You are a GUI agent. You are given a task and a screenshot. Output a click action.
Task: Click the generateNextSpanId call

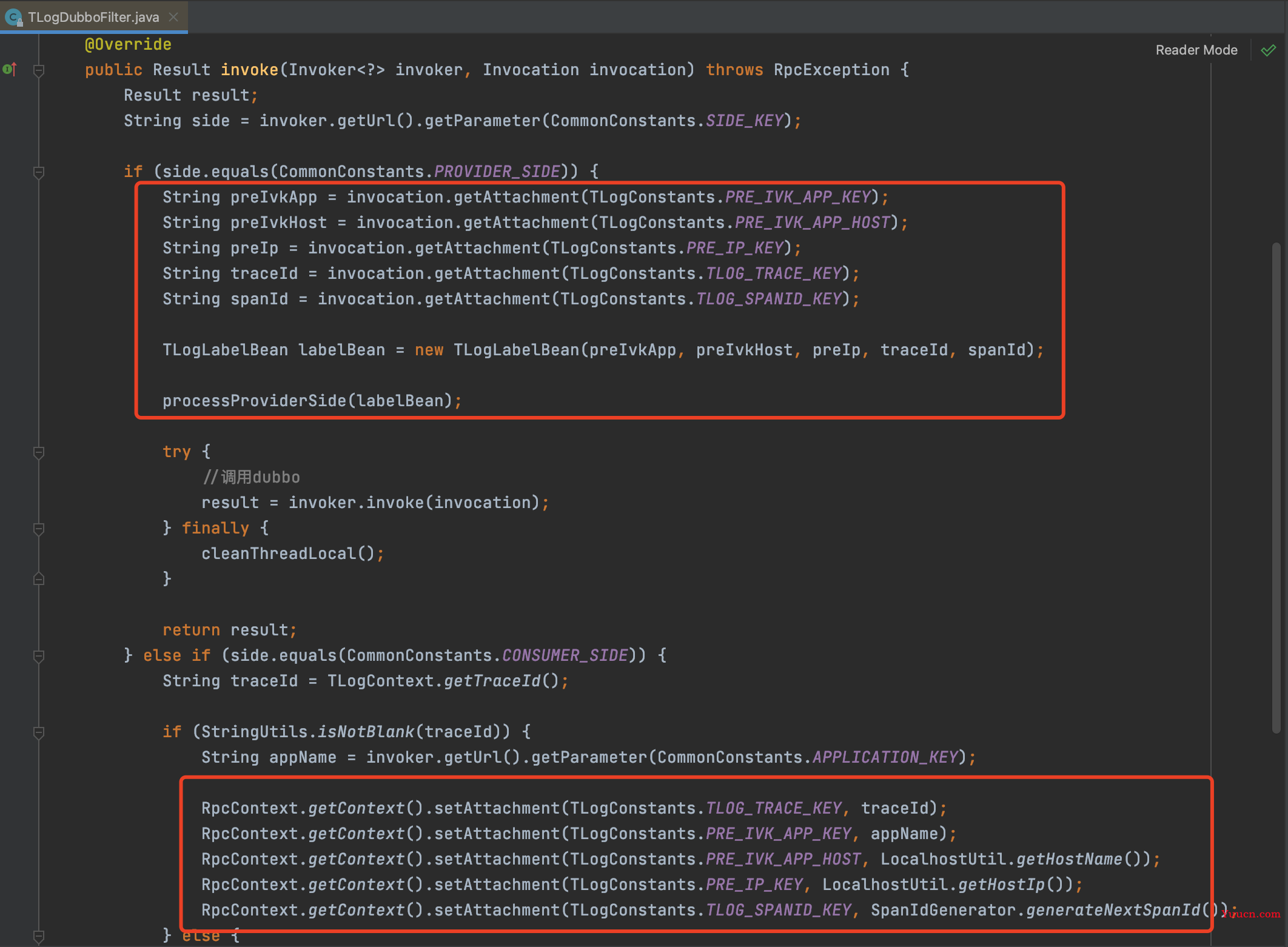click(x=1113, y=910)
